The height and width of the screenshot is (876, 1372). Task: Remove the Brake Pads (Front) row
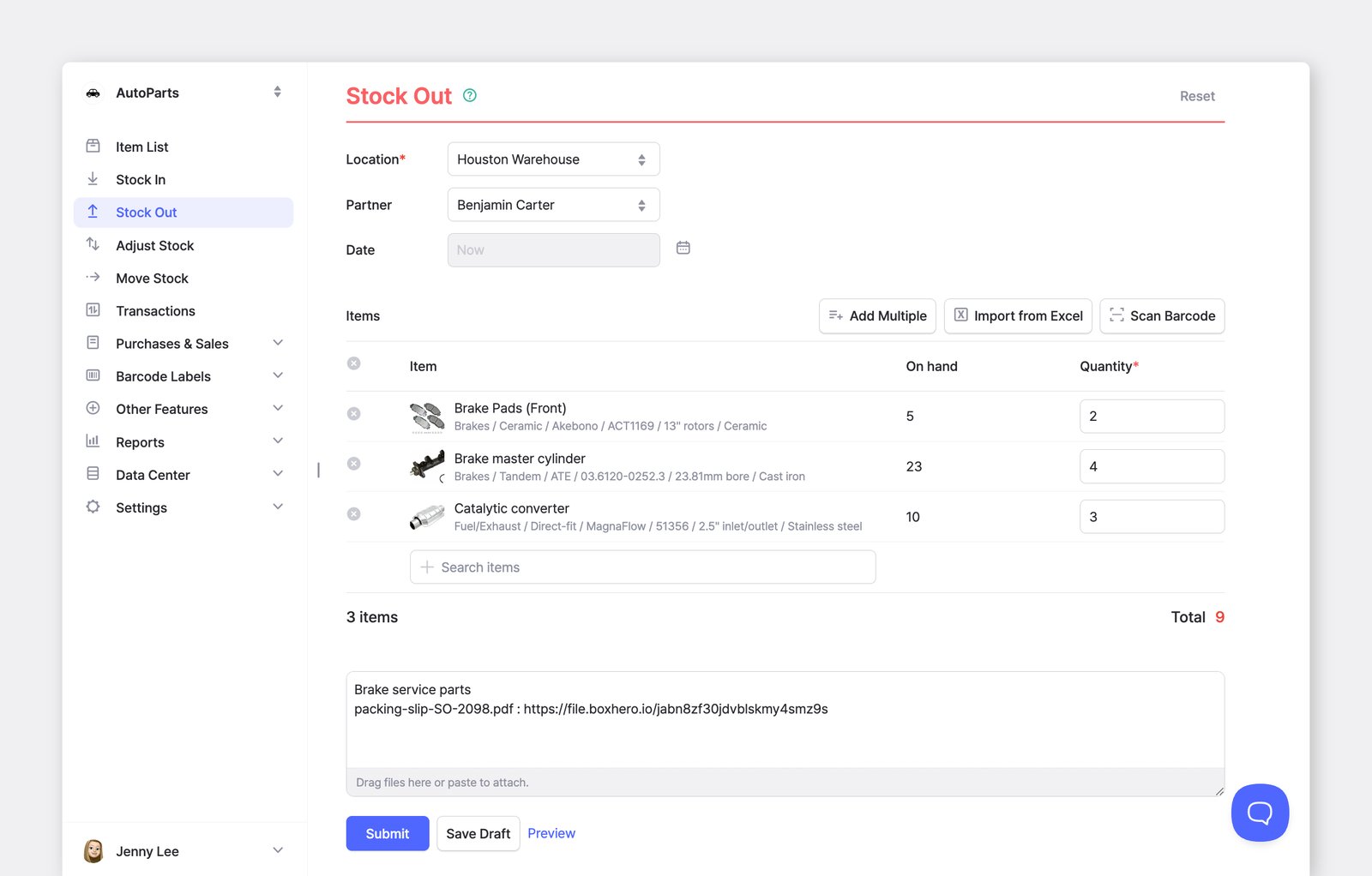coord(353,414)
